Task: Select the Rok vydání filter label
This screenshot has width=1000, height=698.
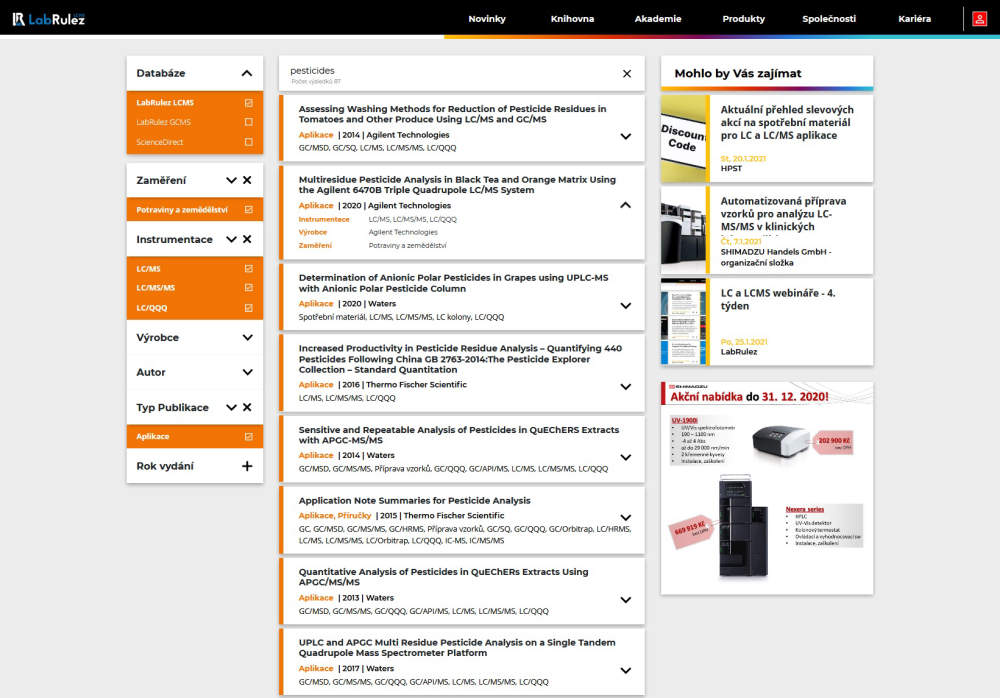Action: 165,466
